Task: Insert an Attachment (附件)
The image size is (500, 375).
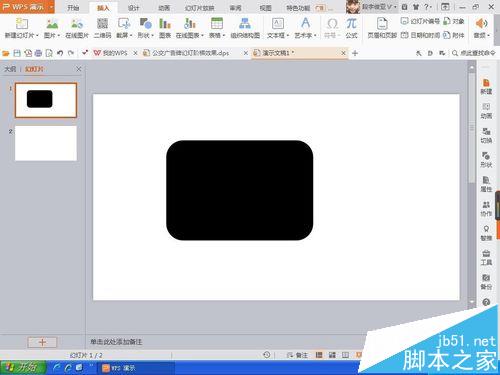Action: 454,35
